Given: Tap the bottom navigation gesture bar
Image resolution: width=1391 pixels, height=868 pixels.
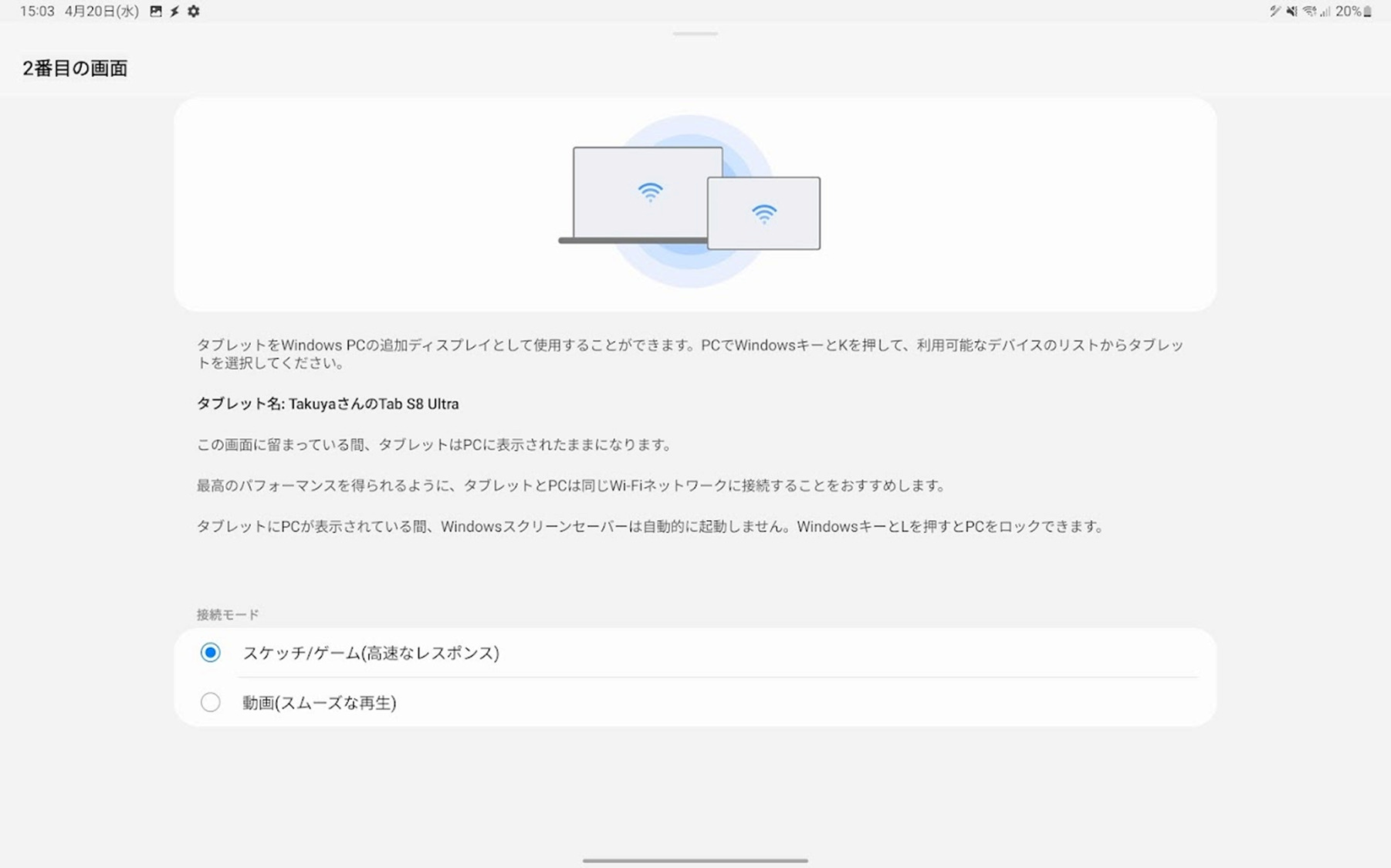Looking at the screenshot, I should [x=695, y=860].
